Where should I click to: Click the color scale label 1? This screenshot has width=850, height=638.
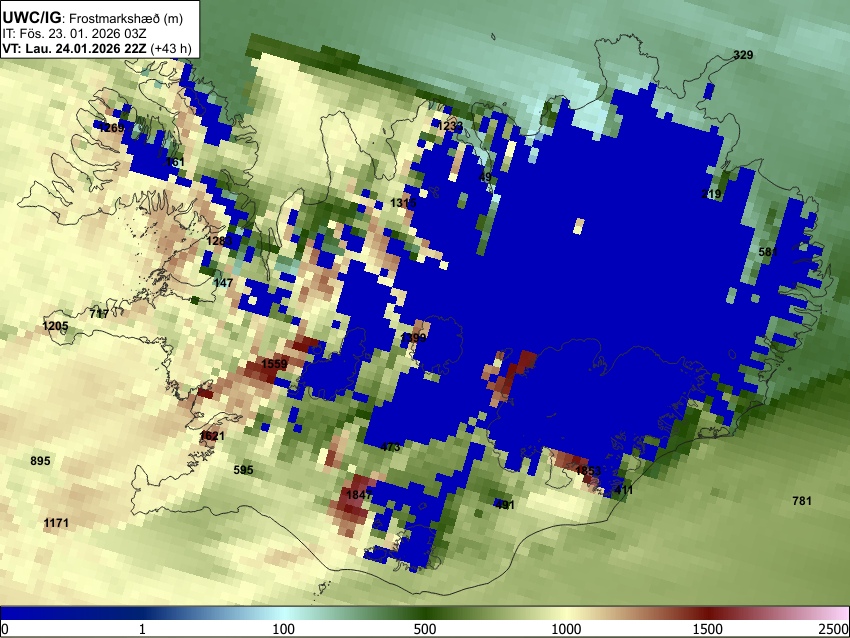142,629
